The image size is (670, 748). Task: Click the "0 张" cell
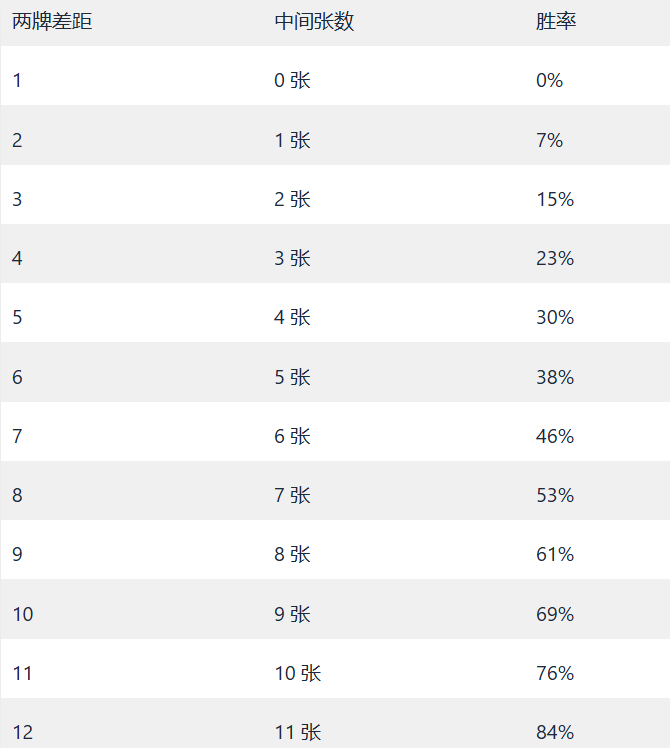point(292,81)
